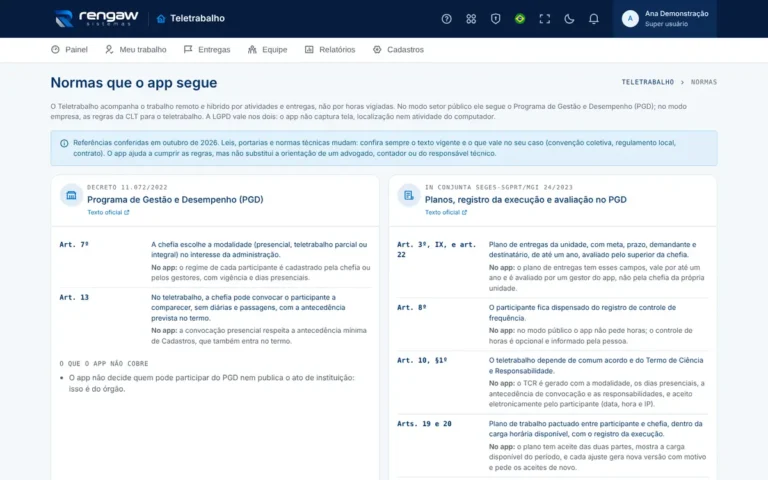Click the NORMAS breadcrumb
This screenshot has width=768, height=480.
click(x=704, y=82)
